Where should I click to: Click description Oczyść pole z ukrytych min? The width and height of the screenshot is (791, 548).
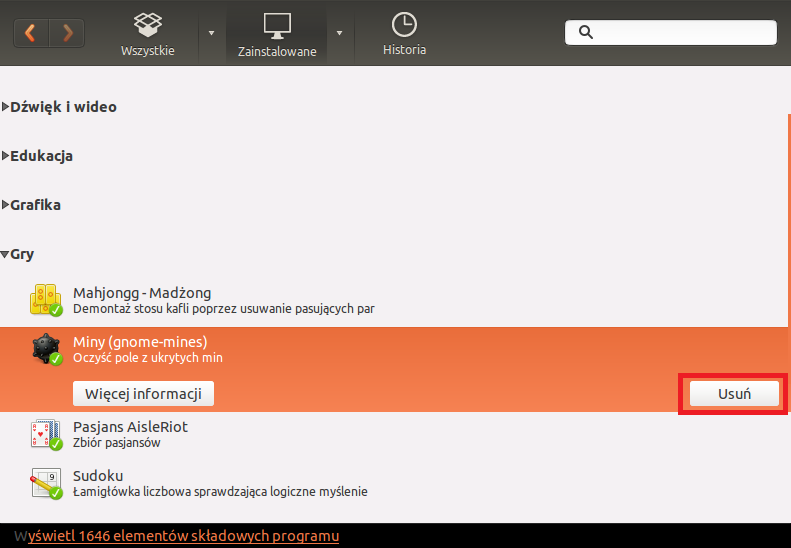[148, 358]
